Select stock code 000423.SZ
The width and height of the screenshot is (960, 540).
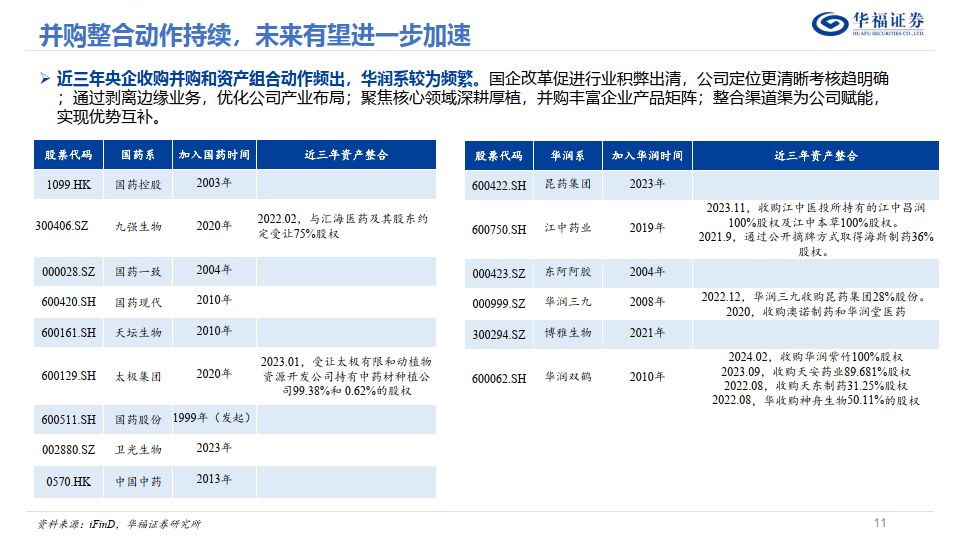pos(499,274)
